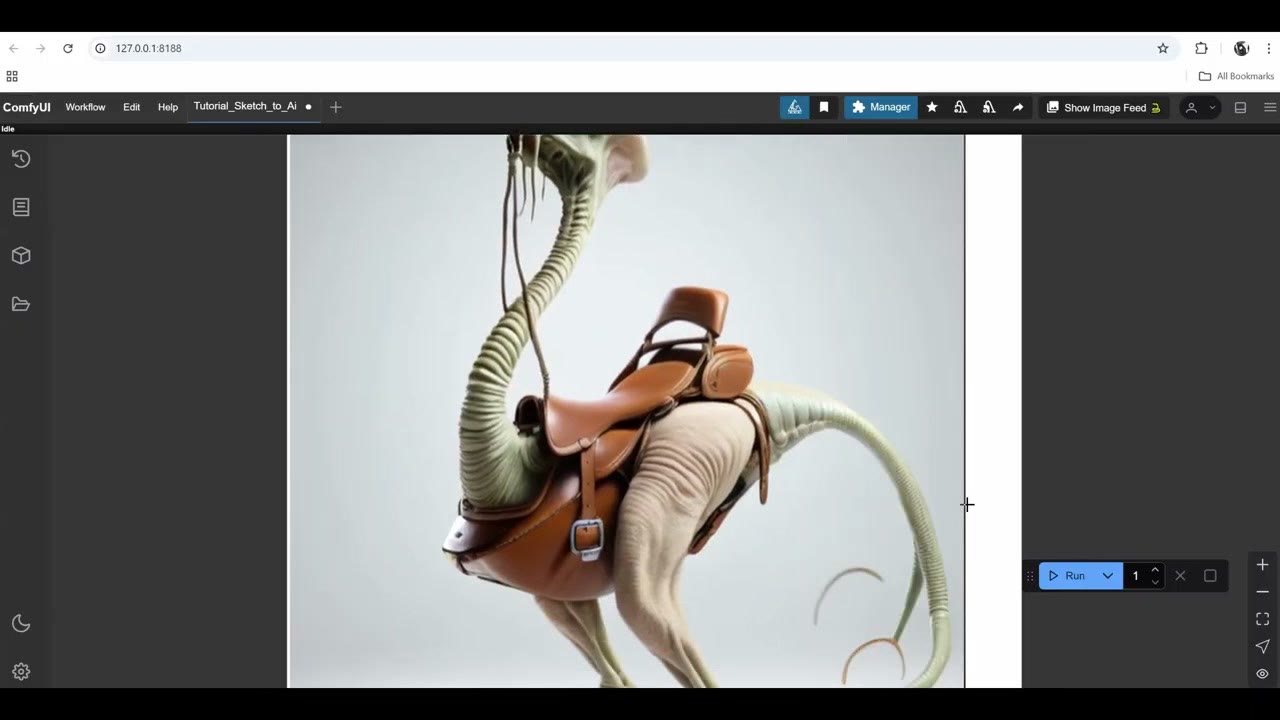The width and height of the screenshot is (1280, 720).
Task: Open the queue history sidebar icon
Action: pyautogui.click(x=21, y=159)
